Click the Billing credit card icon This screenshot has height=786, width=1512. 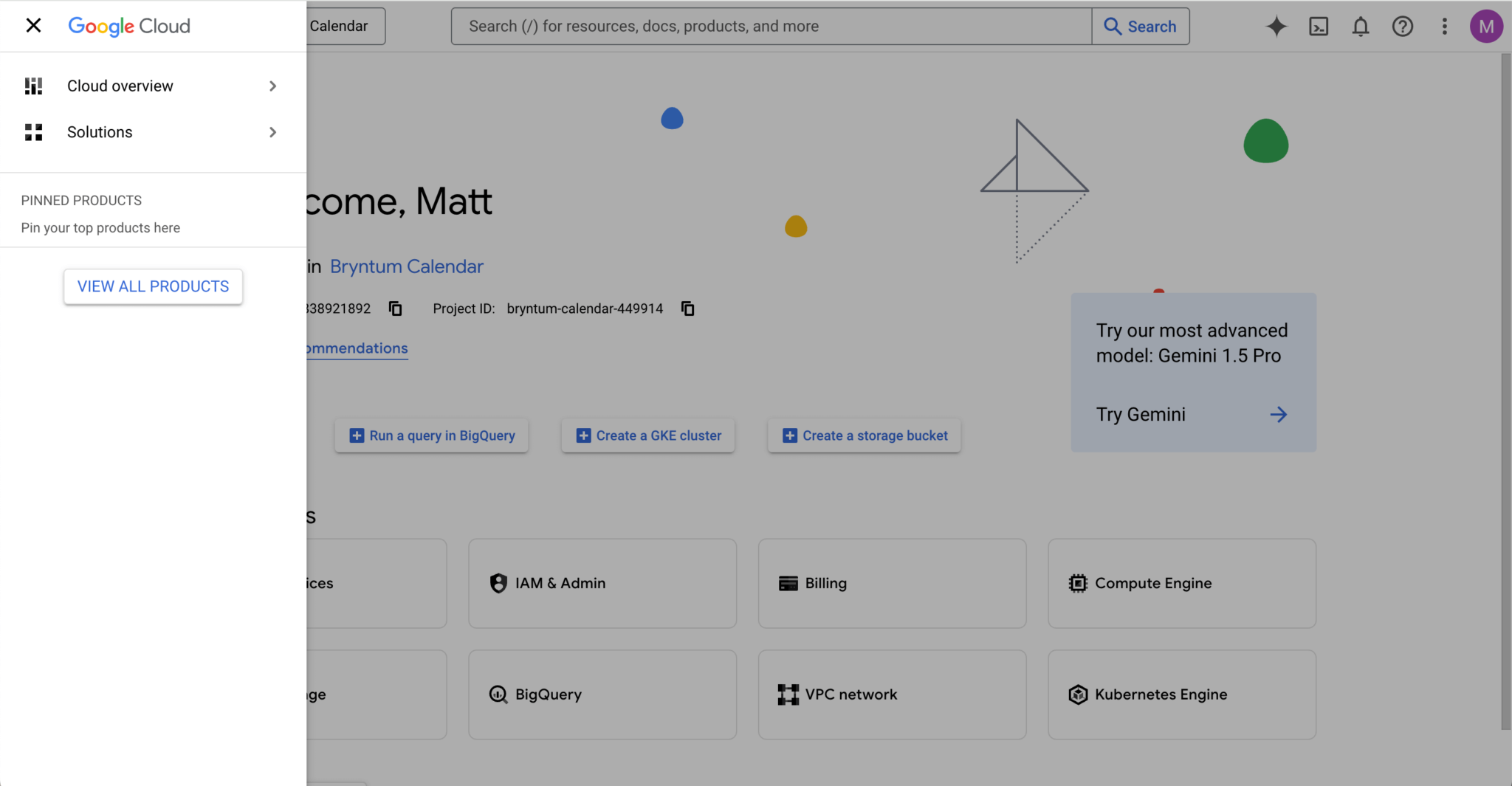[788, 584]
